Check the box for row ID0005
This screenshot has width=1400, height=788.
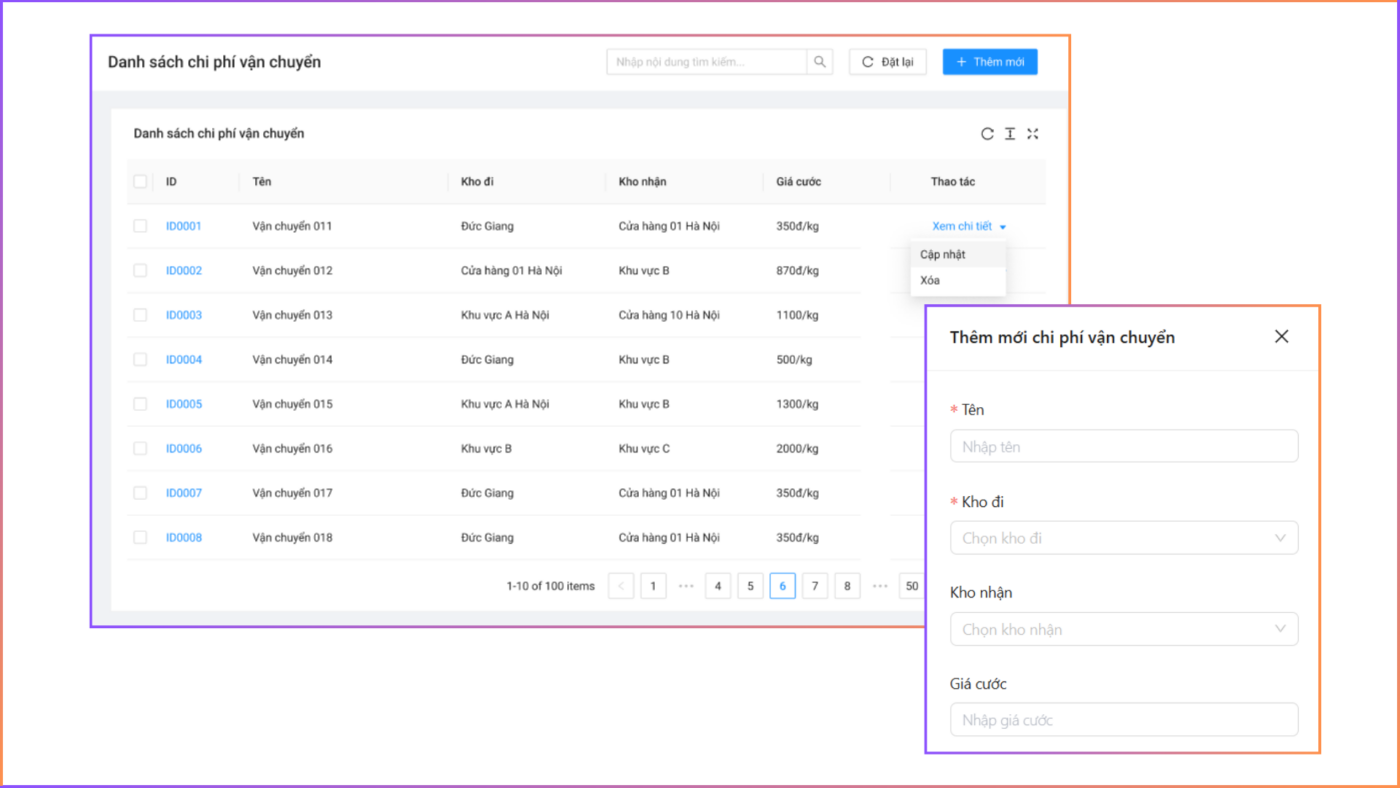coord(140,404)
